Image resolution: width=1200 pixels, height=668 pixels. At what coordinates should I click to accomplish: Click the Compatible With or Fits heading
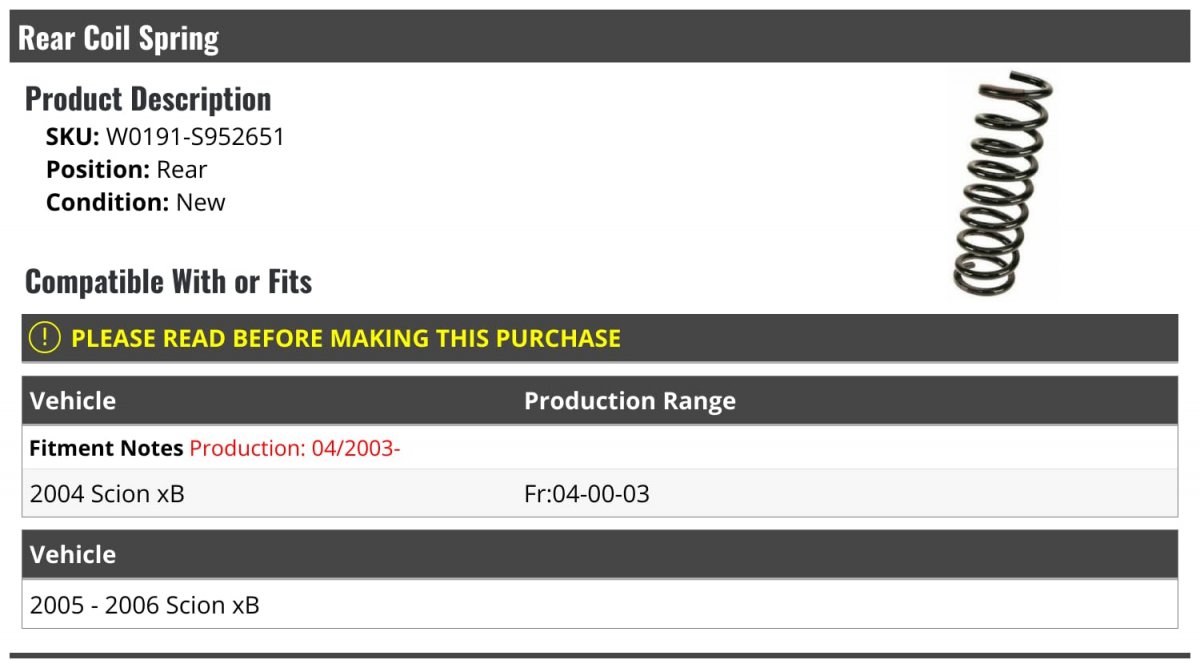point(168,282)
